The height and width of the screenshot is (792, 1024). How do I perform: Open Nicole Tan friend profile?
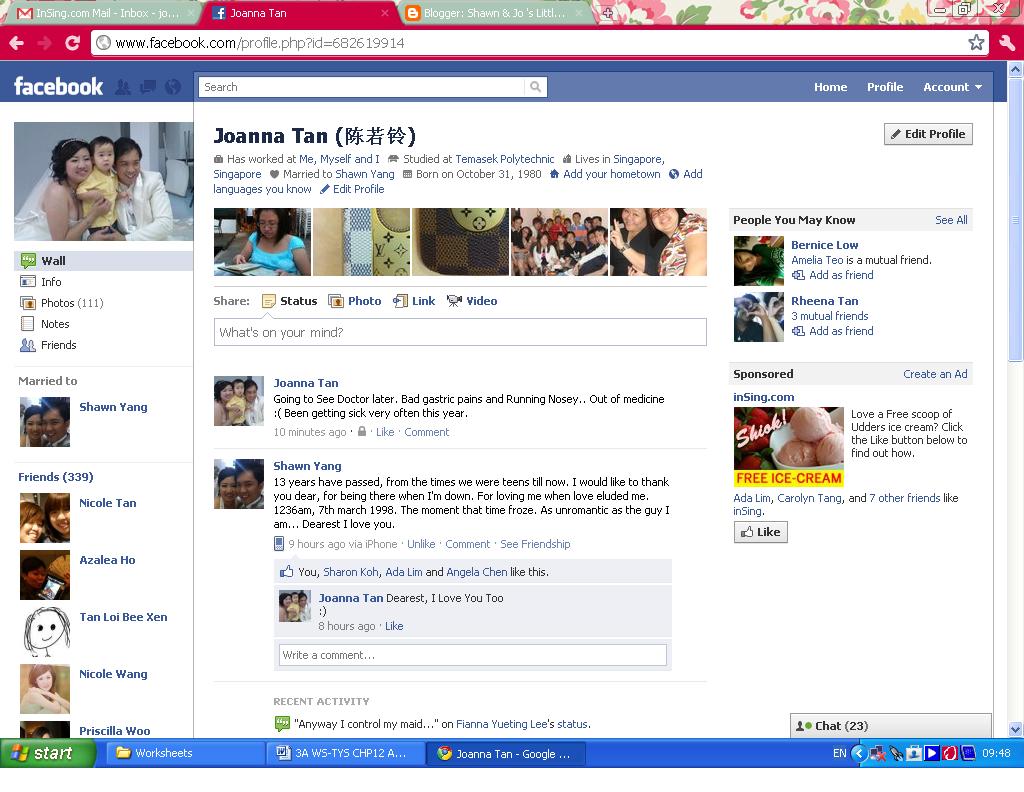(108, 503)
